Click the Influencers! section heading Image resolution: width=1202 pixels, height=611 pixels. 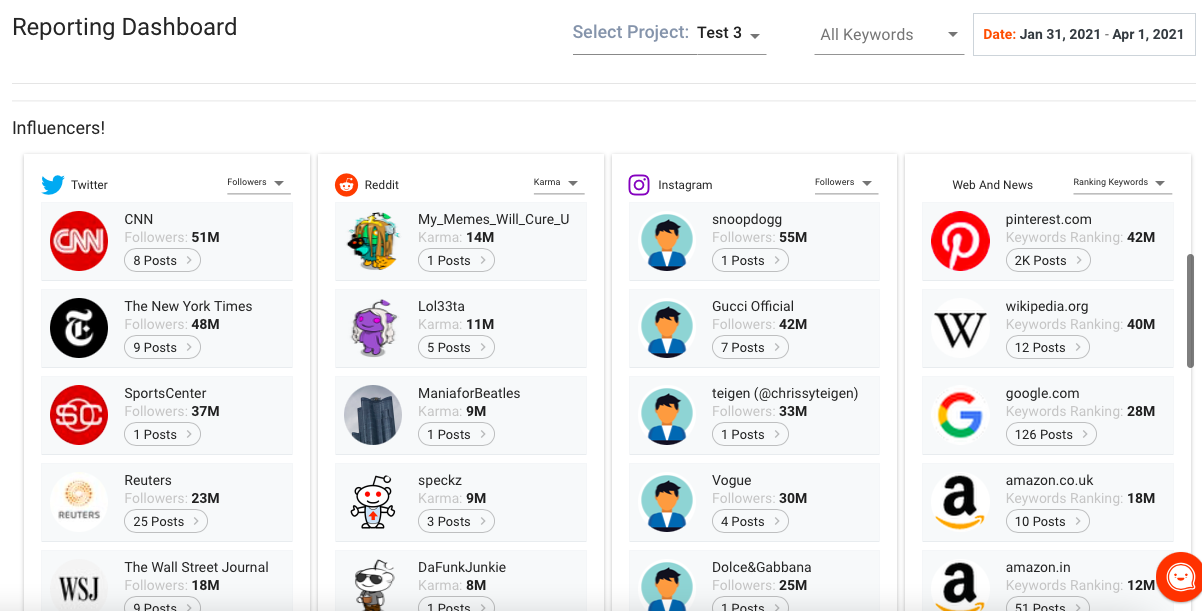pos(59,128)
